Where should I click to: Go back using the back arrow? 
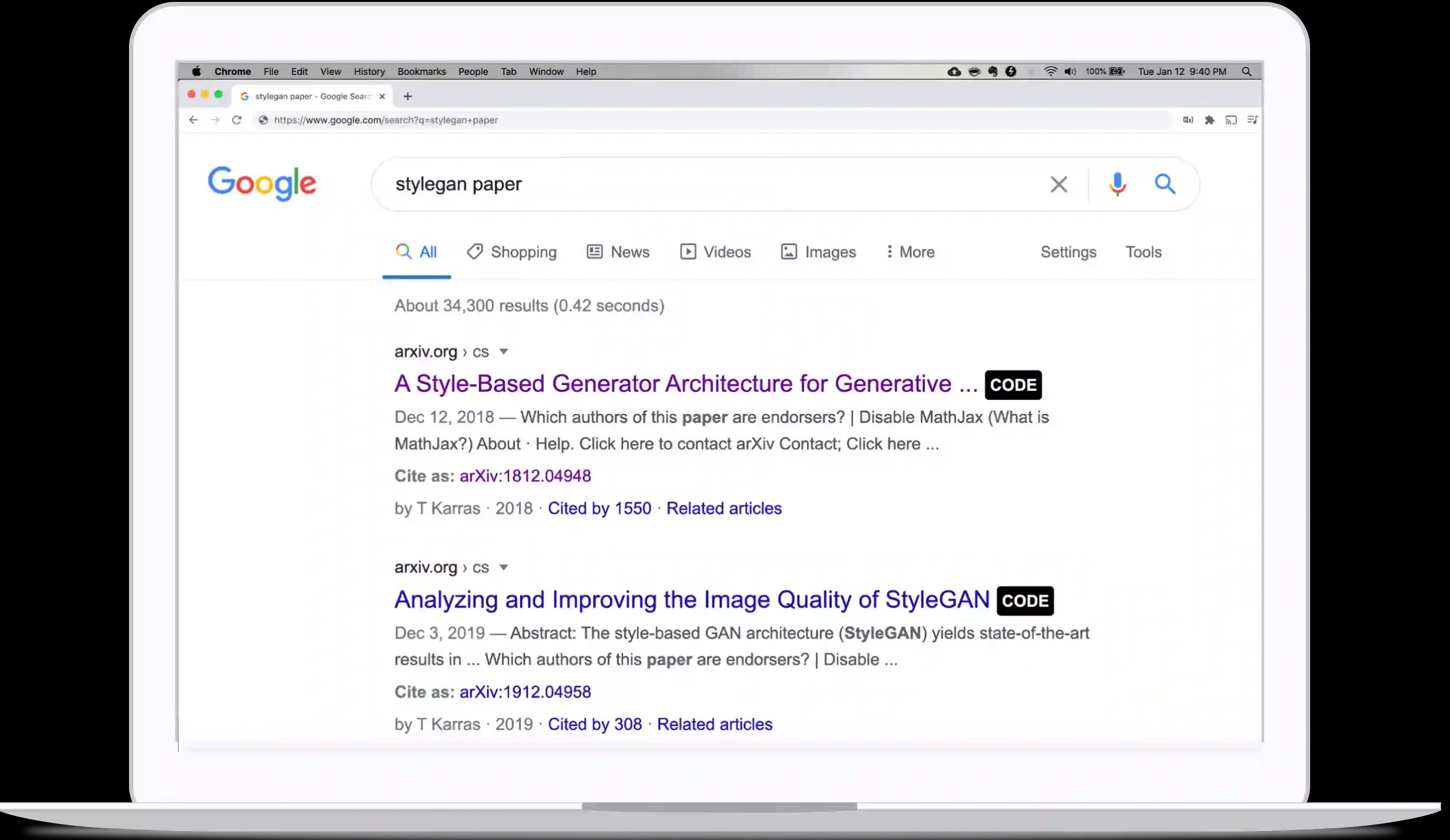pyautogui.click(x=194, y=120)
